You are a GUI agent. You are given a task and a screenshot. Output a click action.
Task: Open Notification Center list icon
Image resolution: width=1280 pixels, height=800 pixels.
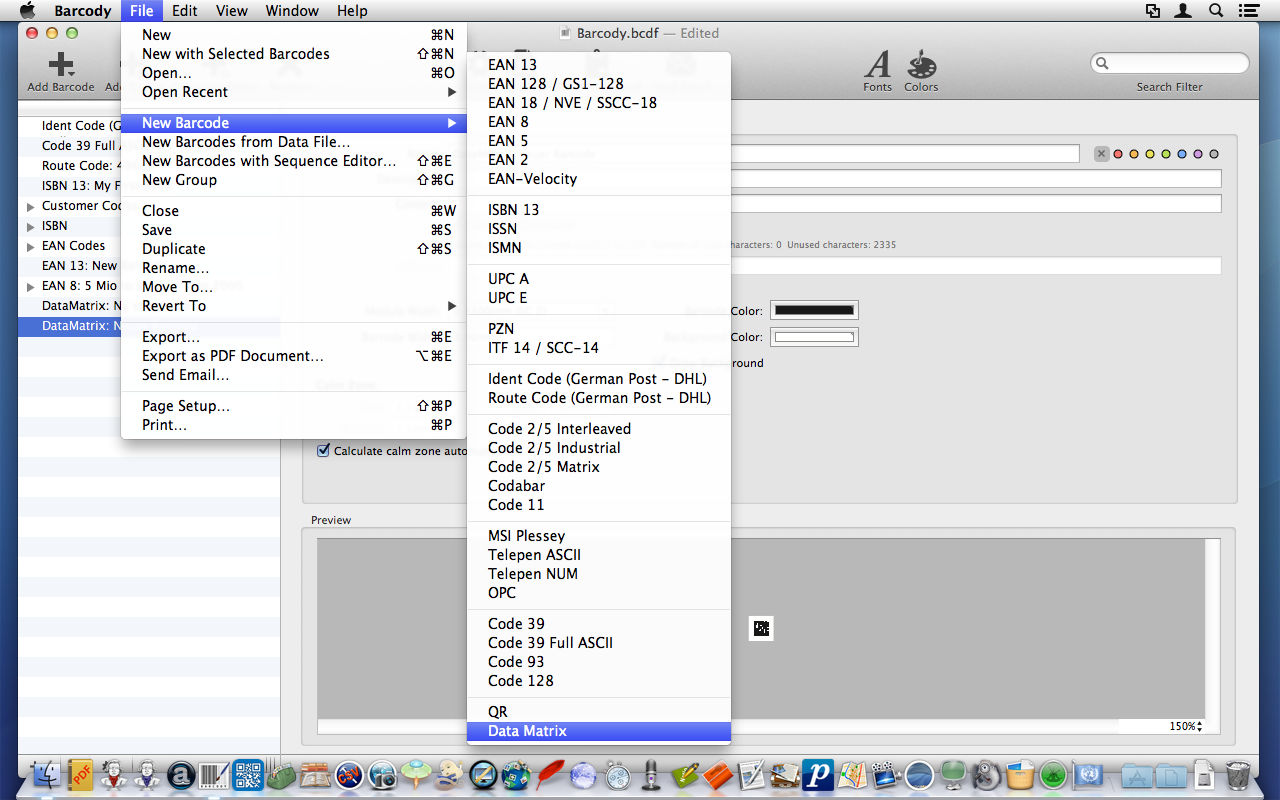pyautogui.click(x=1248, y=11)
